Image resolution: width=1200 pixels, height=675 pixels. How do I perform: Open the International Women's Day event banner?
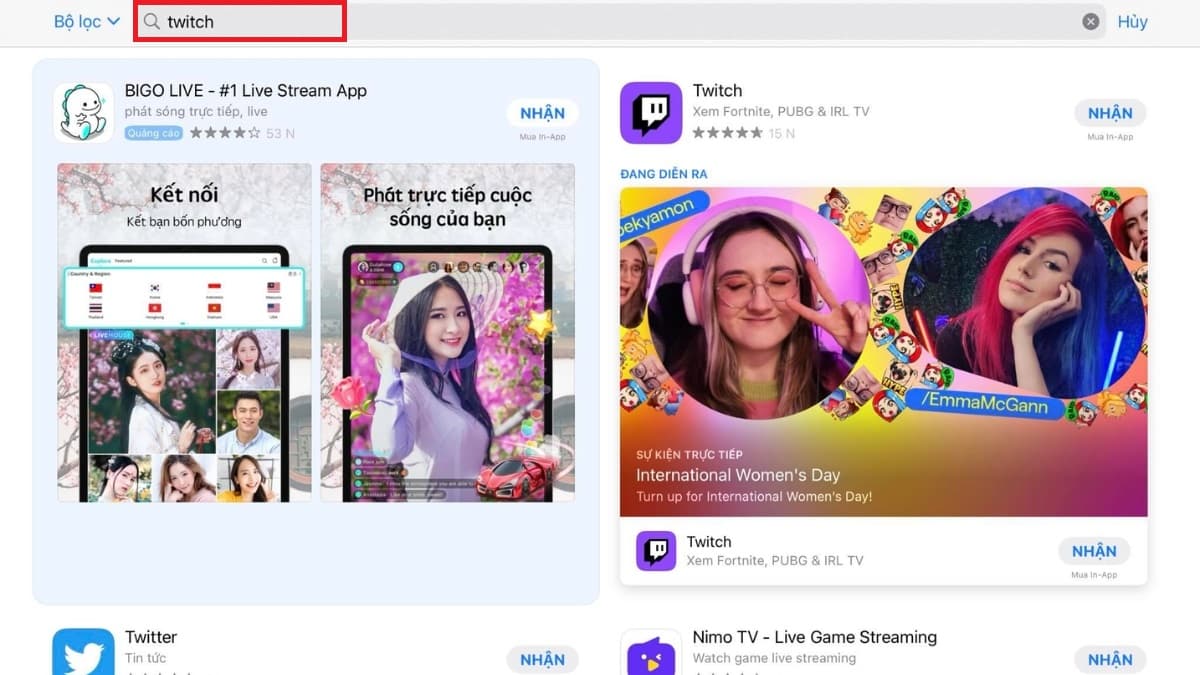coord(884,352)
